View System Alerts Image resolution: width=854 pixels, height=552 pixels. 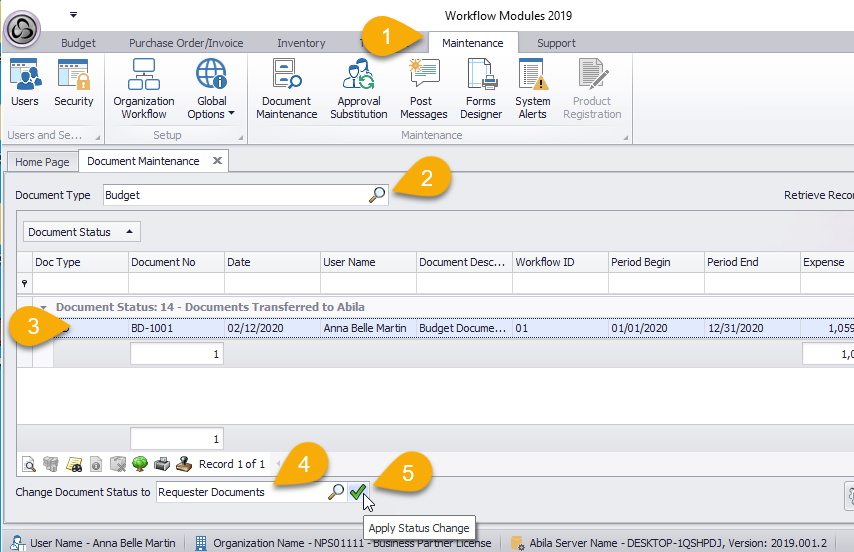click(x=532, y=89)
